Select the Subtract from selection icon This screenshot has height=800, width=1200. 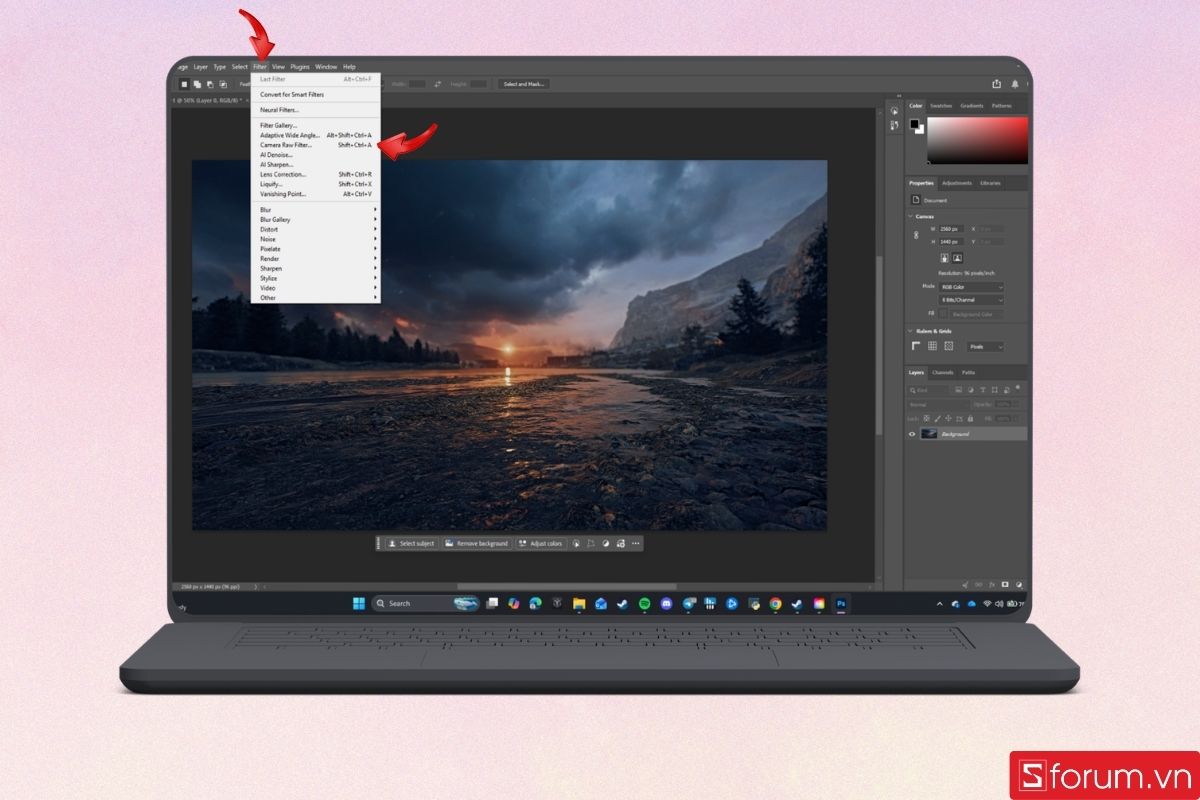tap(209, 84)
